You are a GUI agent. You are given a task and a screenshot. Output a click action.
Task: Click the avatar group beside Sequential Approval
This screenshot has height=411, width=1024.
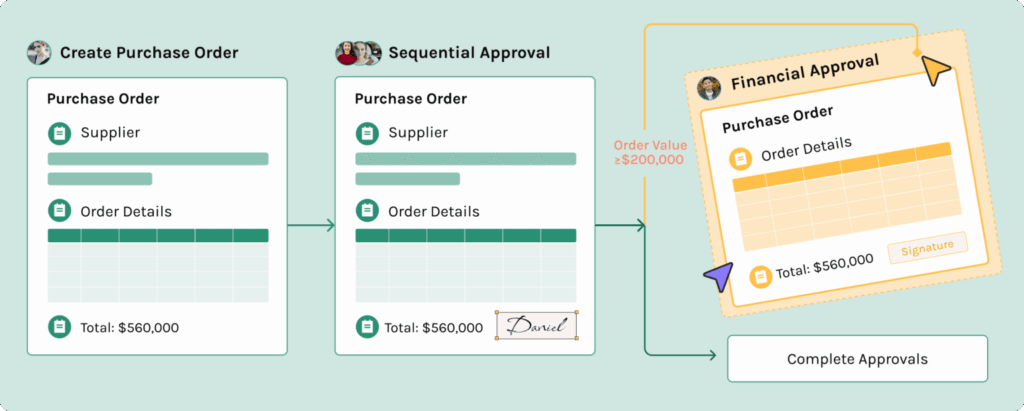[x=359, y=53]
